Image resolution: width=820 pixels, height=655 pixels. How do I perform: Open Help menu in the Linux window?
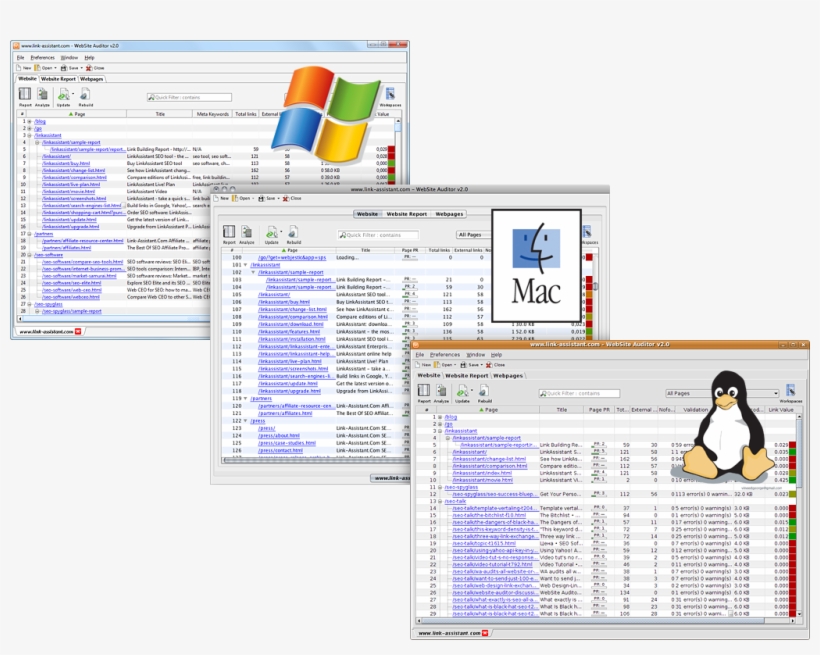[x=496, y=355]
